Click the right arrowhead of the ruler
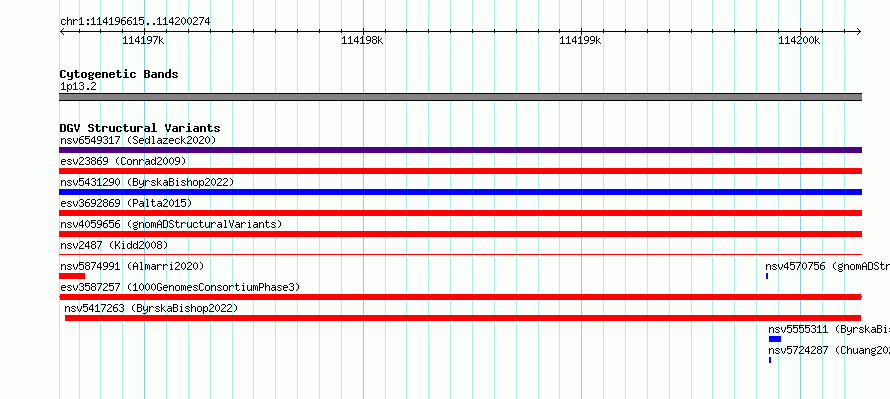 pyautogui.click(x=859, y=31)
